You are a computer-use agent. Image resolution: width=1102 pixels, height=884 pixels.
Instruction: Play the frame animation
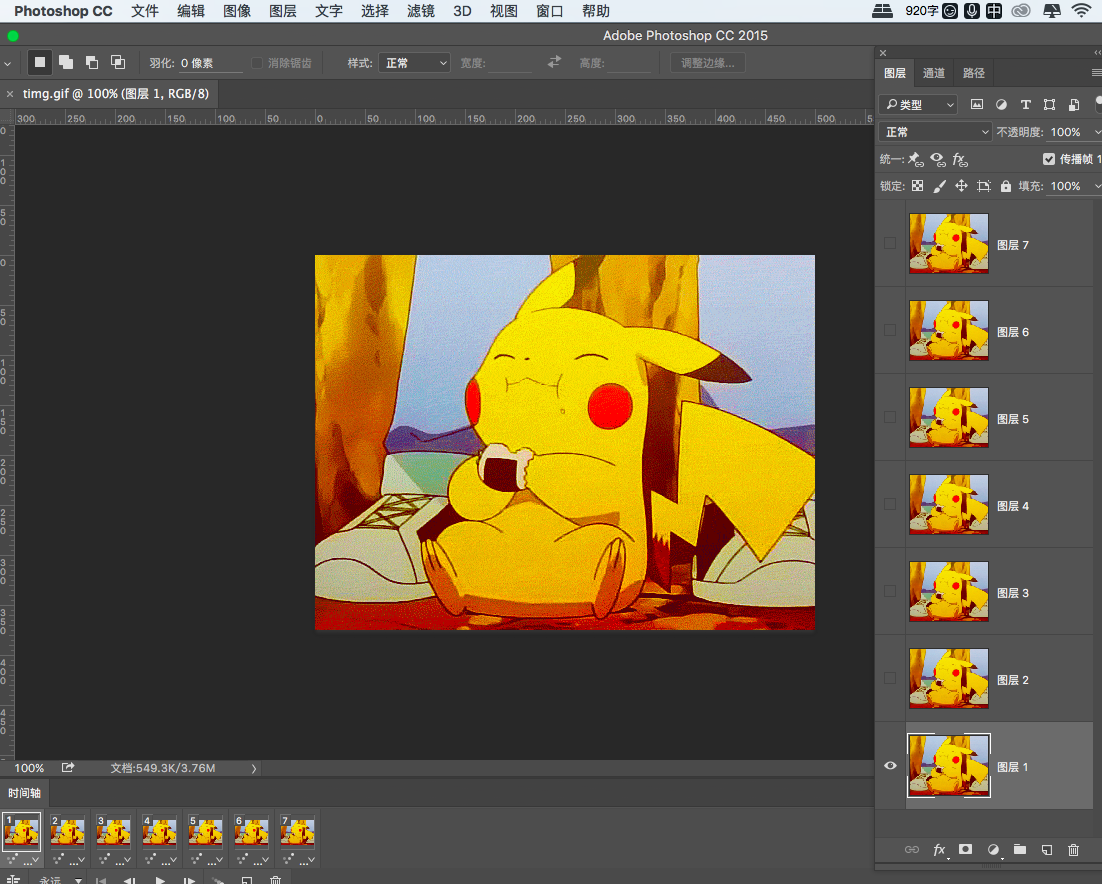pyautogui.click(x=160, y=880)
